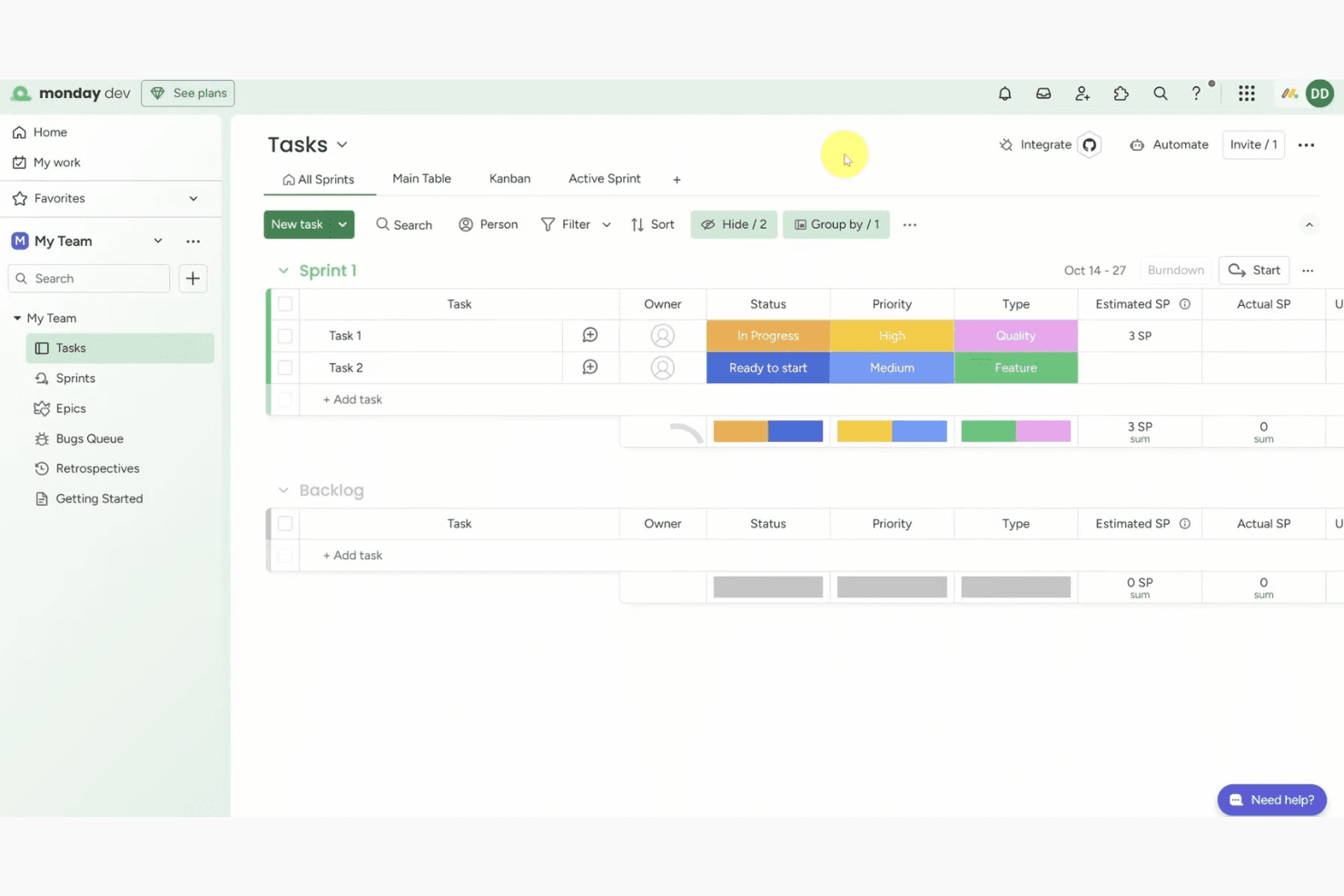Click the Automate button
This screenshot has width=1344, height=896.
point(1169,145)
